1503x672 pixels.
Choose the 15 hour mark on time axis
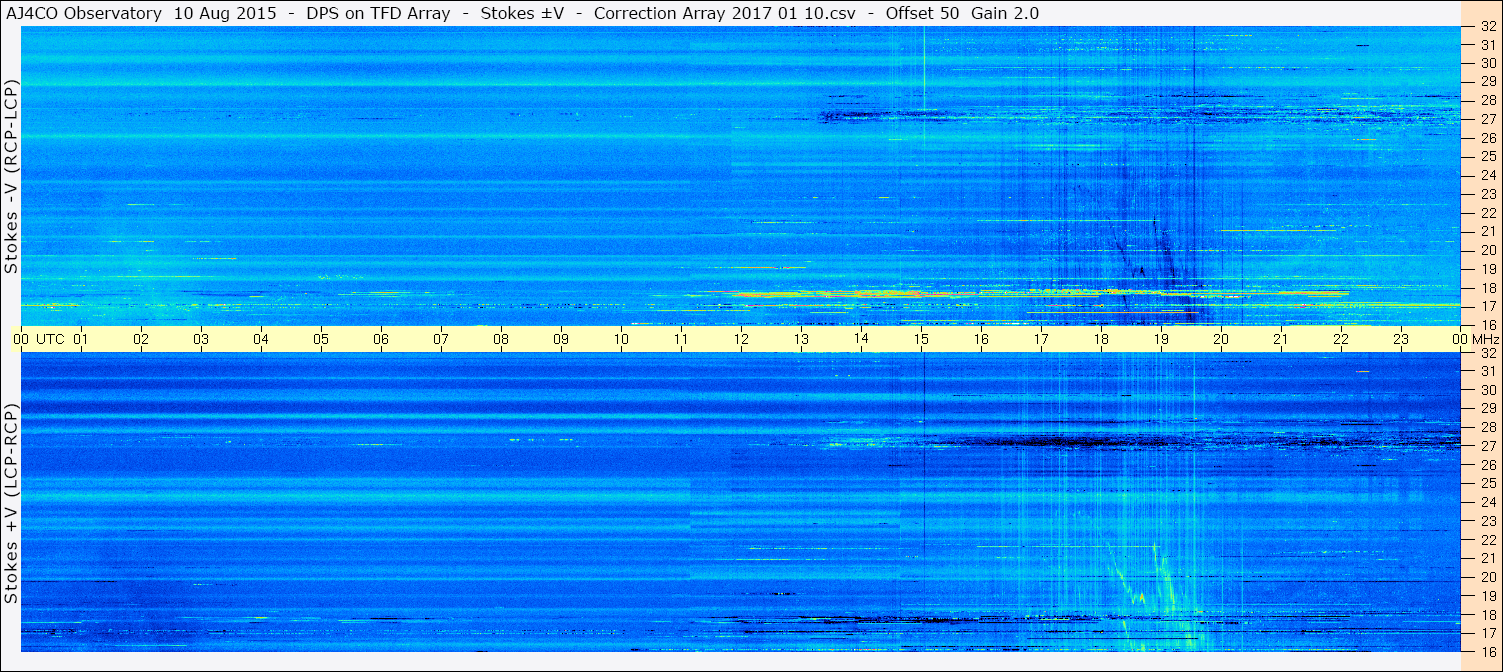tap(921, 339)
